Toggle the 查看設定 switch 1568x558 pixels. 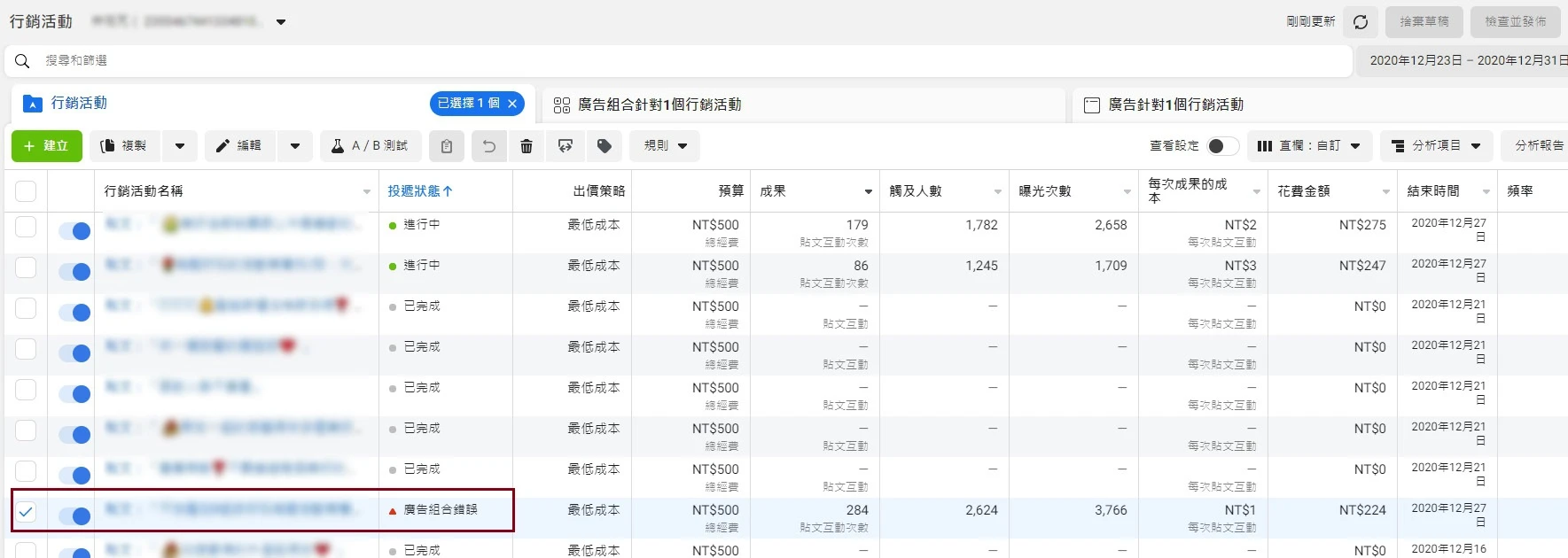click(1222, 146)
